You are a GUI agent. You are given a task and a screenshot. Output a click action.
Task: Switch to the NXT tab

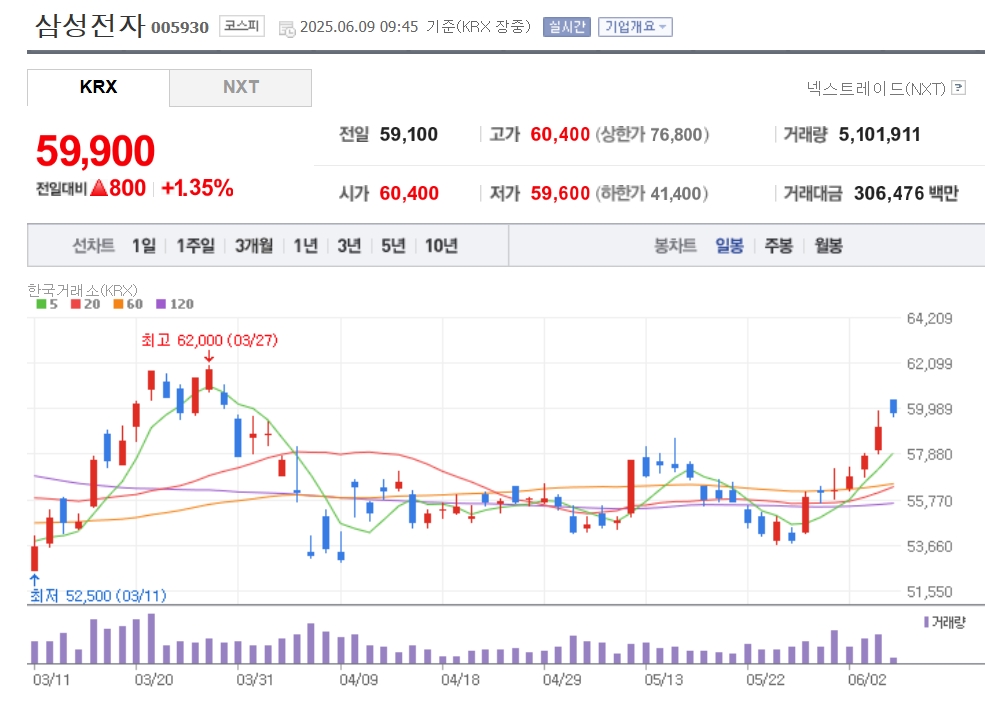tap(240, 87)
